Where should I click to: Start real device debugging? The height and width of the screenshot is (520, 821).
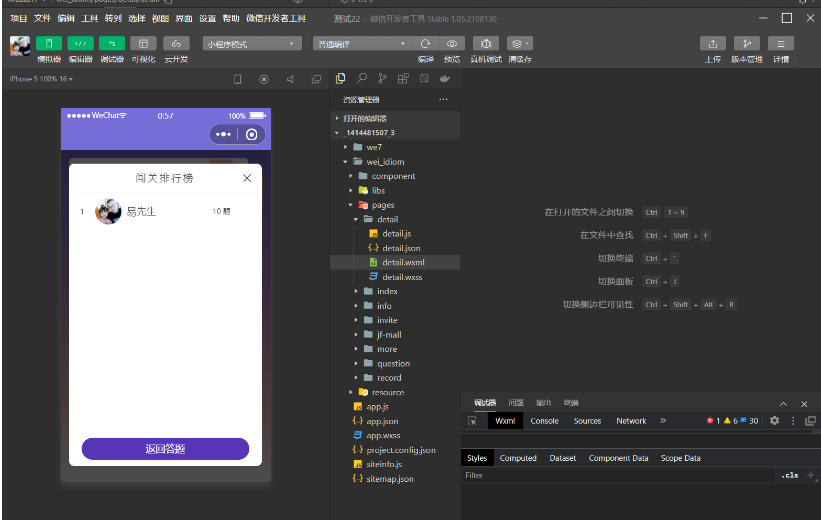(486, 43)
